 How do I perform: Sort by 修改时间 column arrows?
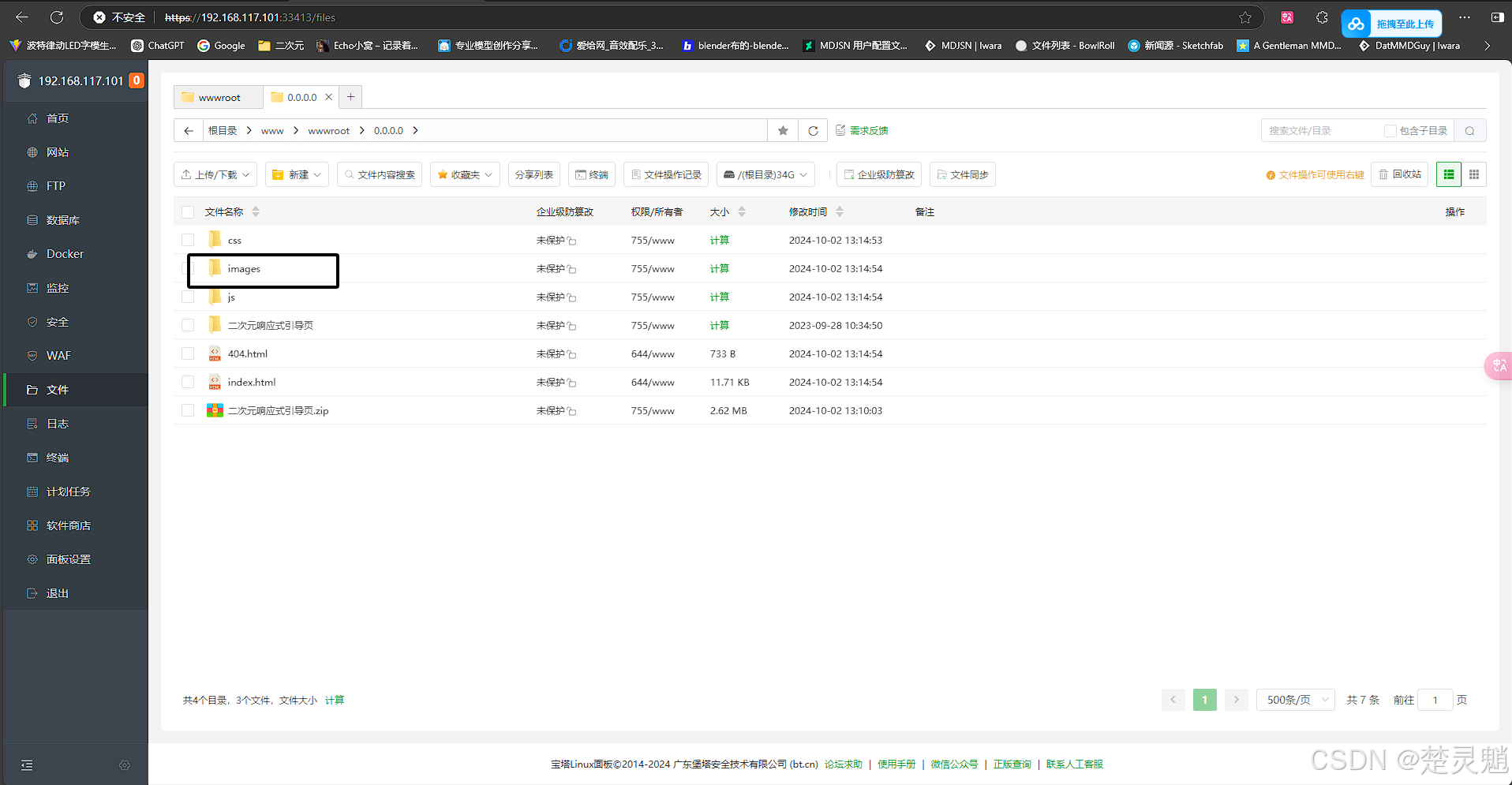coord(840,212)
